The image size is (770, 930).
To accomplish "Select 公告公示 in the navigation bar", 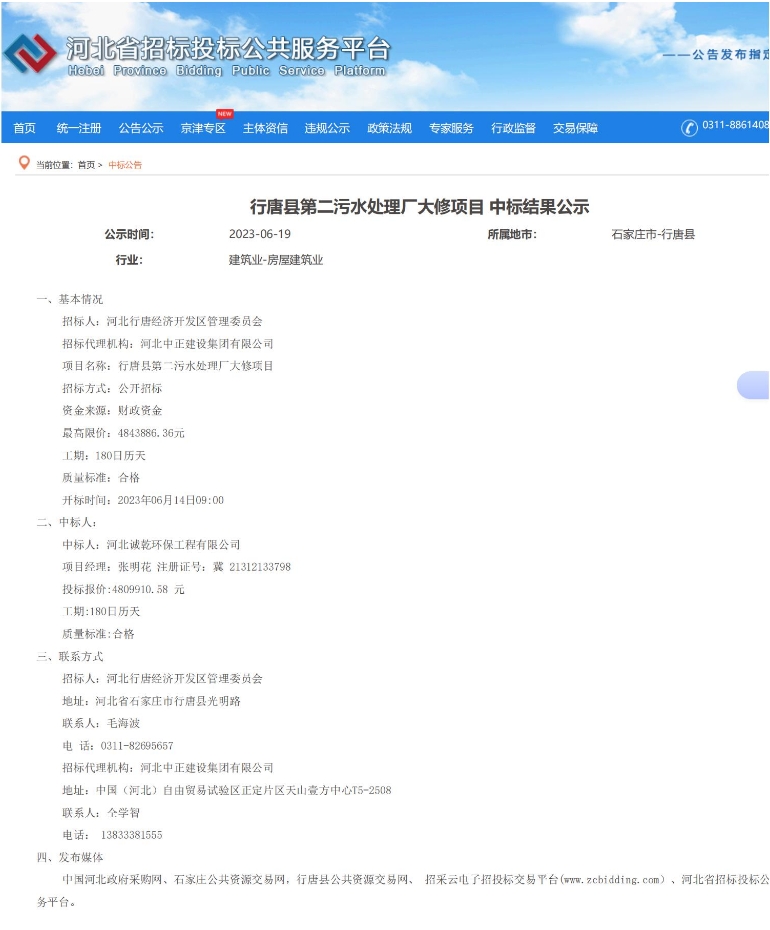I will [141, 128].
